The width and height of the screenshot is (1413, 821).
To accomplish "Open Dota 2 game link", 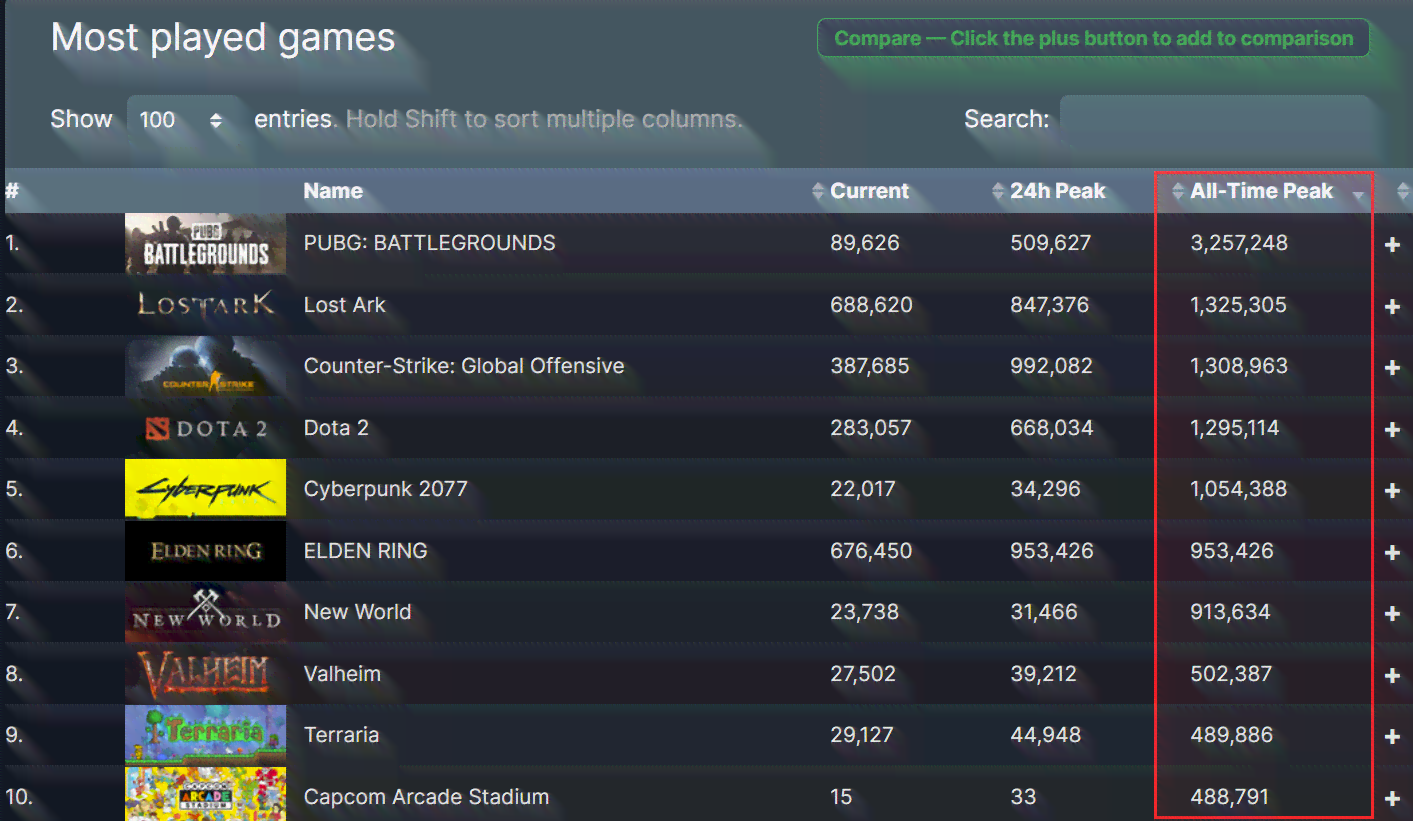I will tap(336, 428).
